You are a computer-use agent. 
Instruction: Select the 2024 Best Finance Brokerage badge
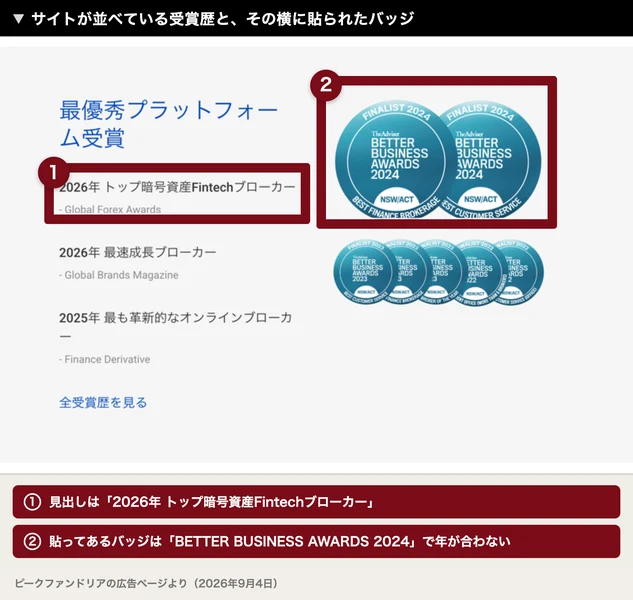(x=388, y=160)
